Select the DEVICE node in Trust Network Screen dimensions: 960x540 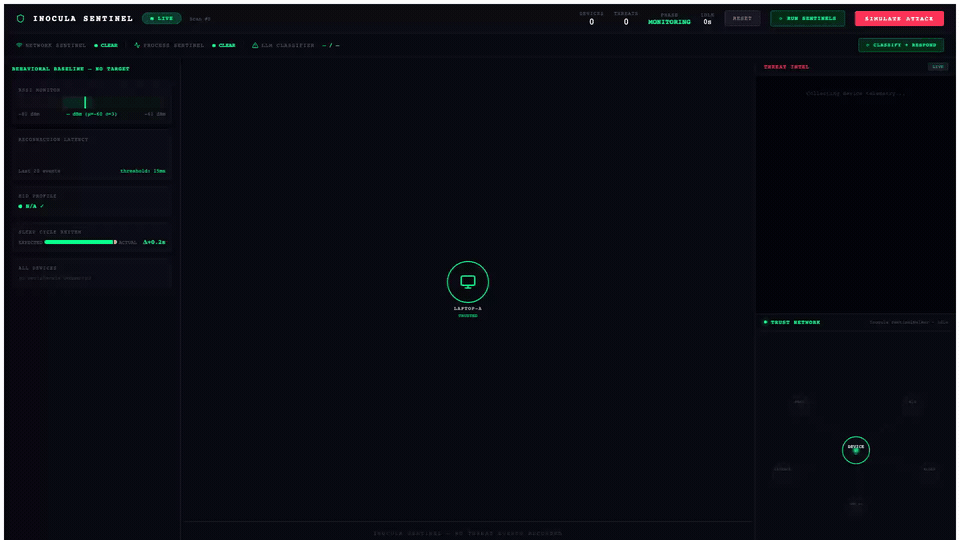click(x=855, y=450)
